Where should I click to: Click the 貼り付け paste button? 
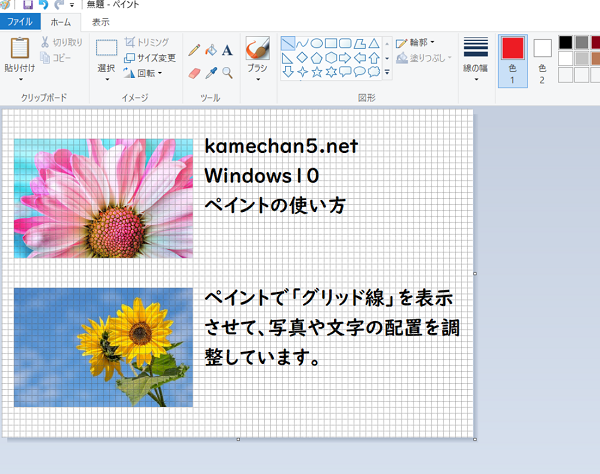coord(20,54)
